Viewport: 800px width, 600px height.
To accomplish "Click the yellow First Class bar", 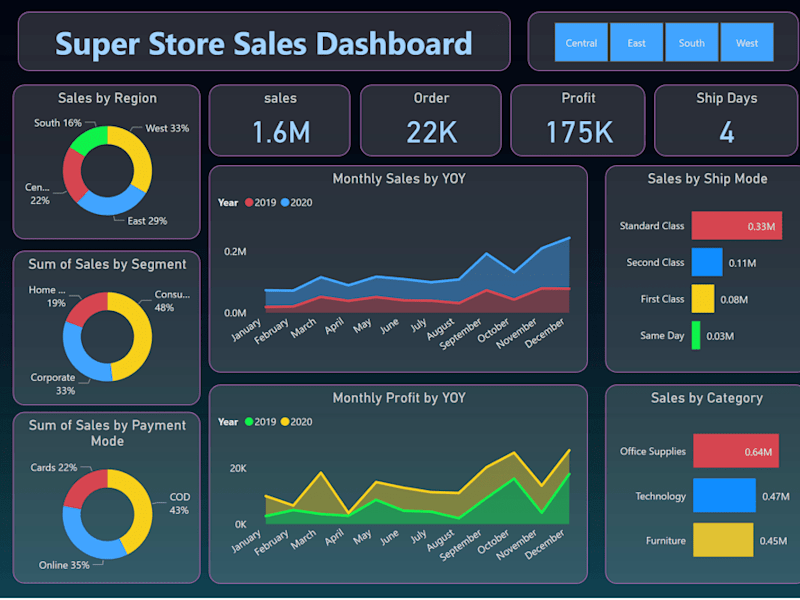I will tap(703, 299).
